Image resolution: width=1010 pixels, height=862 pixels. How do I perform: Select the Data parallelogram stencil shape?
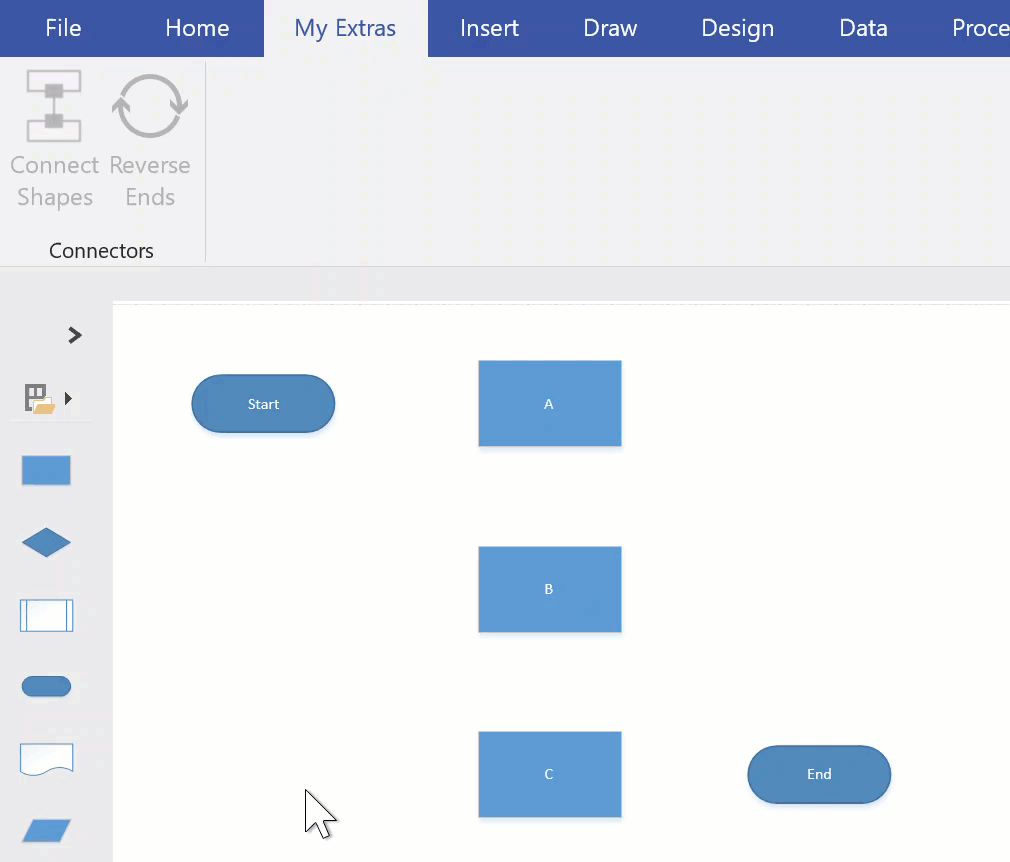coord(46,831)
